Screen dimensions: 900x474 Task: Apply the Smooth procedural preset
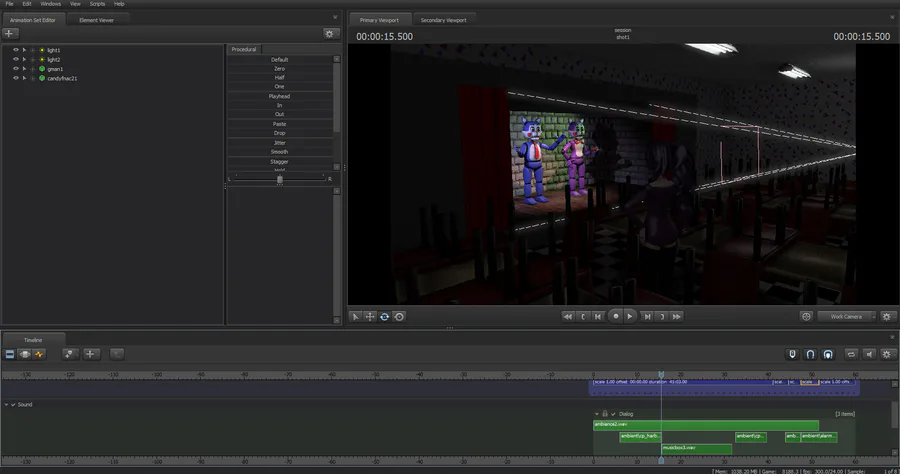click(280, 152)
